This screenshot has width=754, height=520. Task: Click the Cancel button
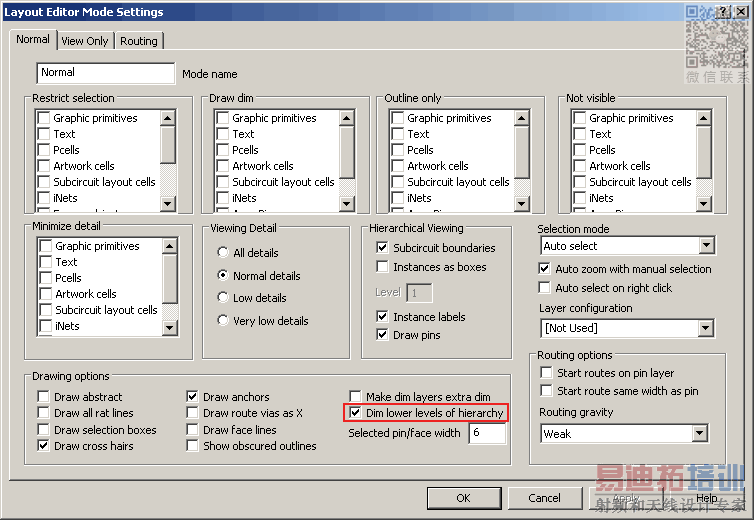coord(544,498)
